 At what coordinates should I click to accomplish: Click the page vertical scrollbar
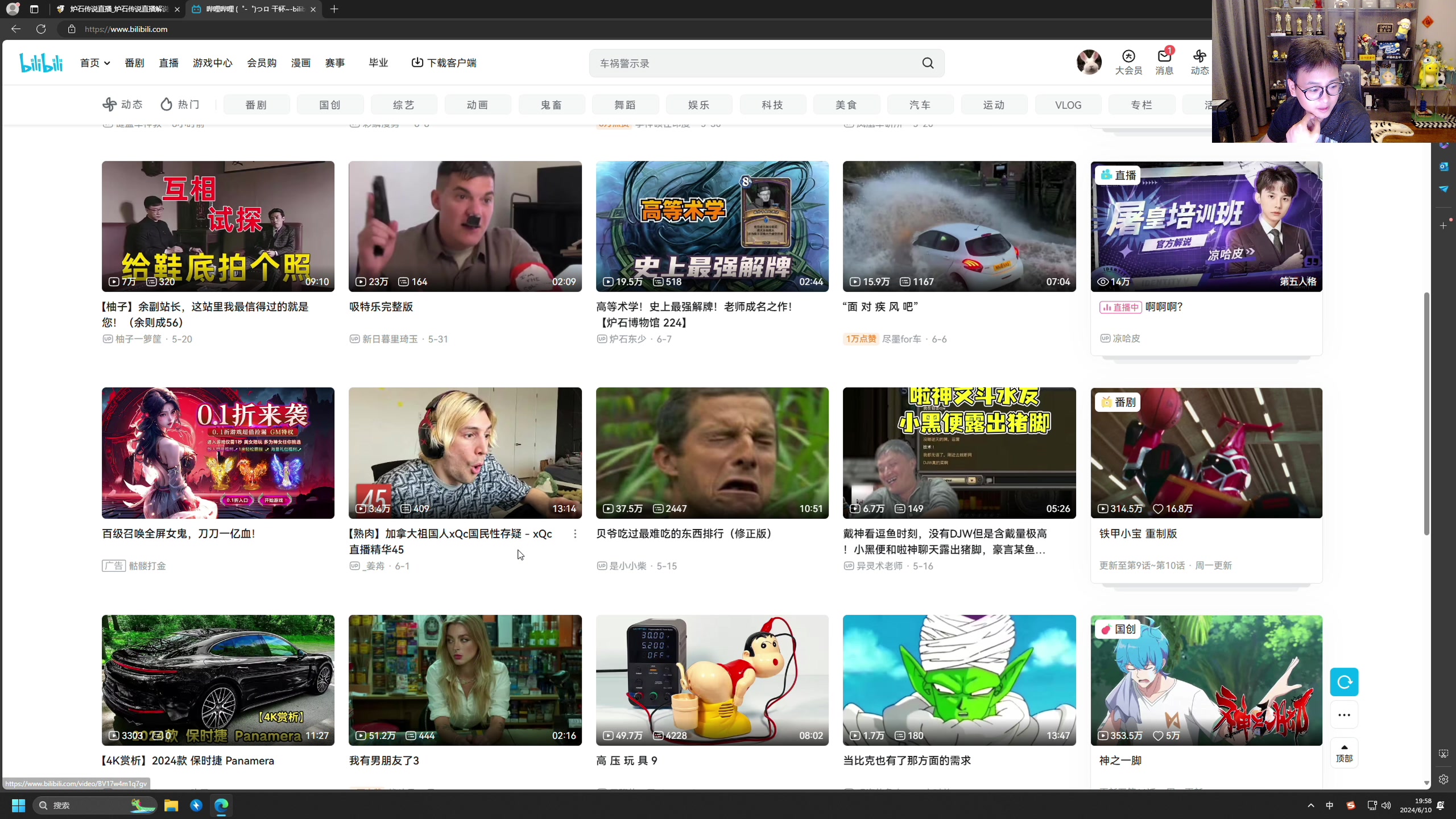(x=1426, y=413)
